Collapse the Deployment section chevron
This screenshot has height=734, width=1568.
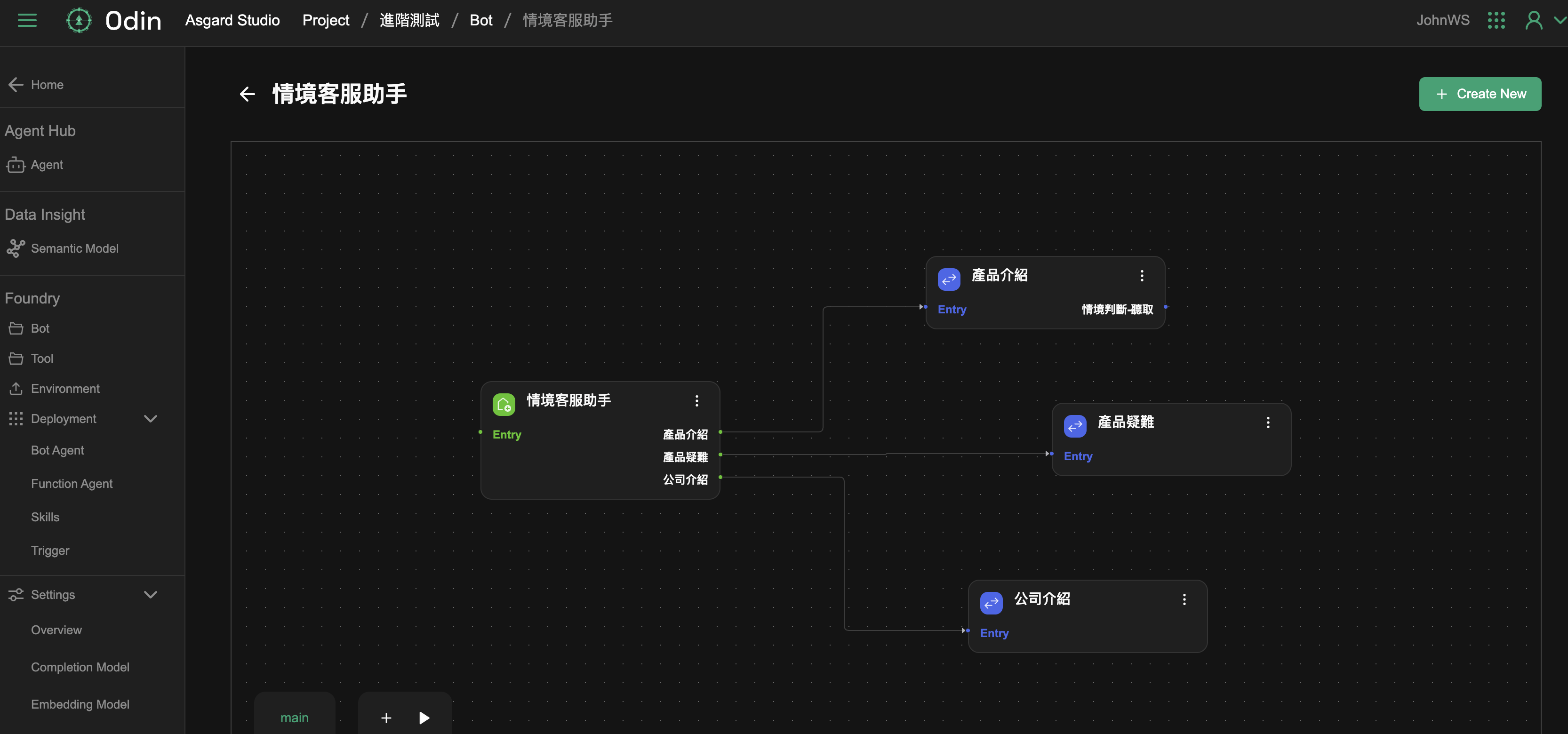[x=150, y=419]
